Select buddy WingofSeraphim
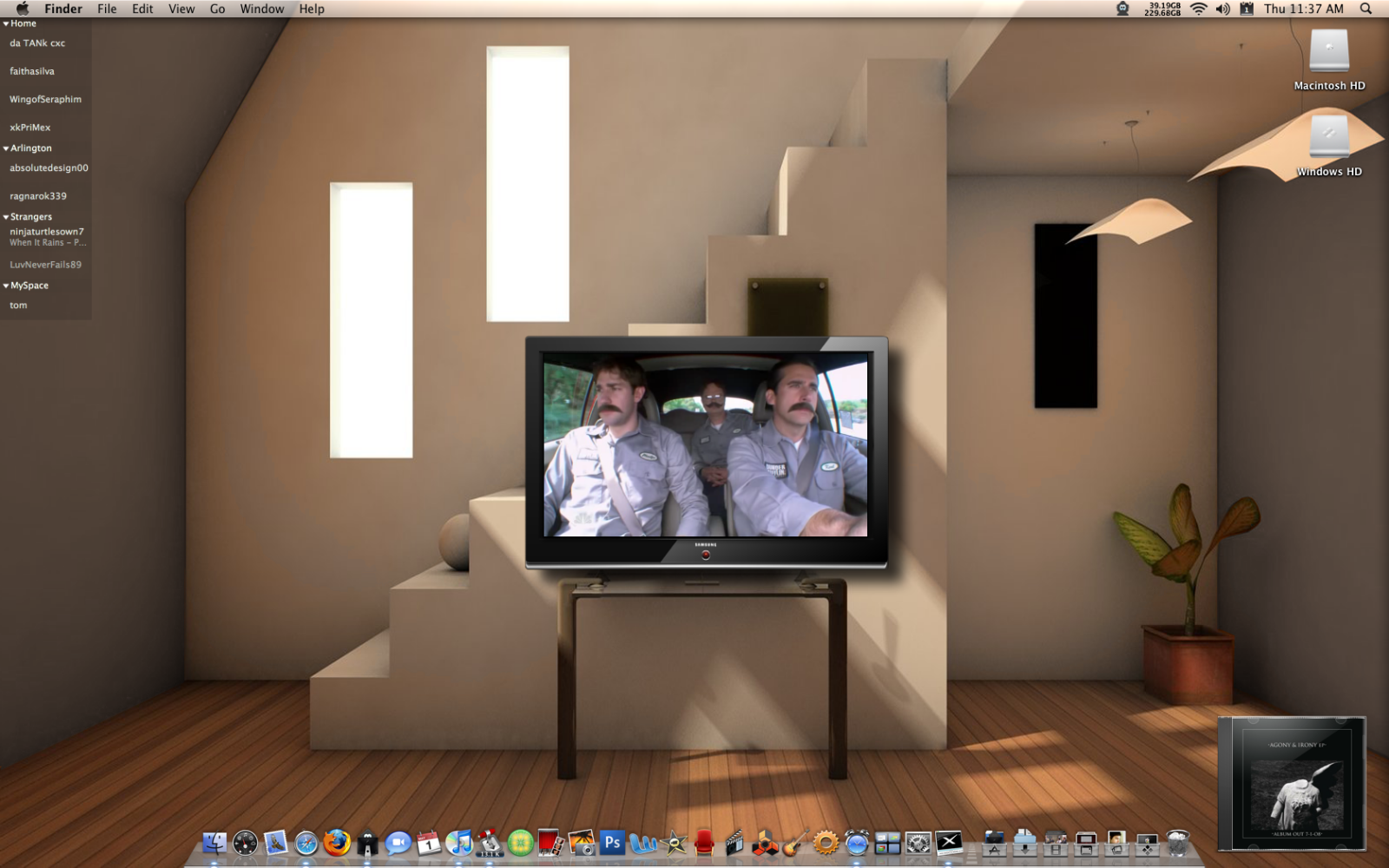 click(x=45, y=99)
